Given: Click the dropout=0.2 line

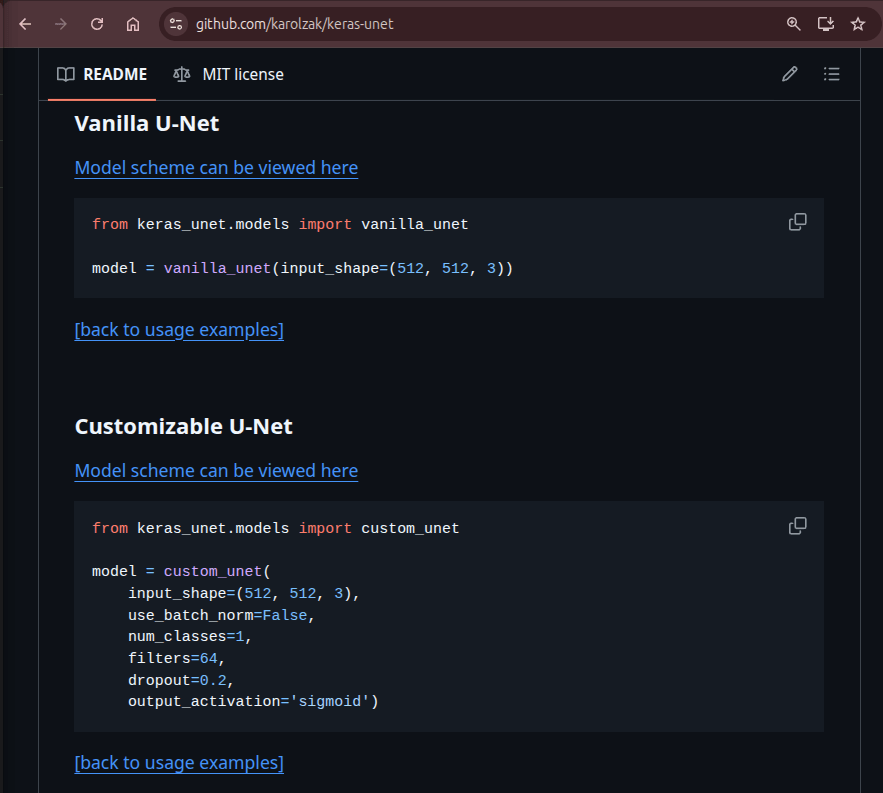Looking at the screenshot, I should click(181, 680).
